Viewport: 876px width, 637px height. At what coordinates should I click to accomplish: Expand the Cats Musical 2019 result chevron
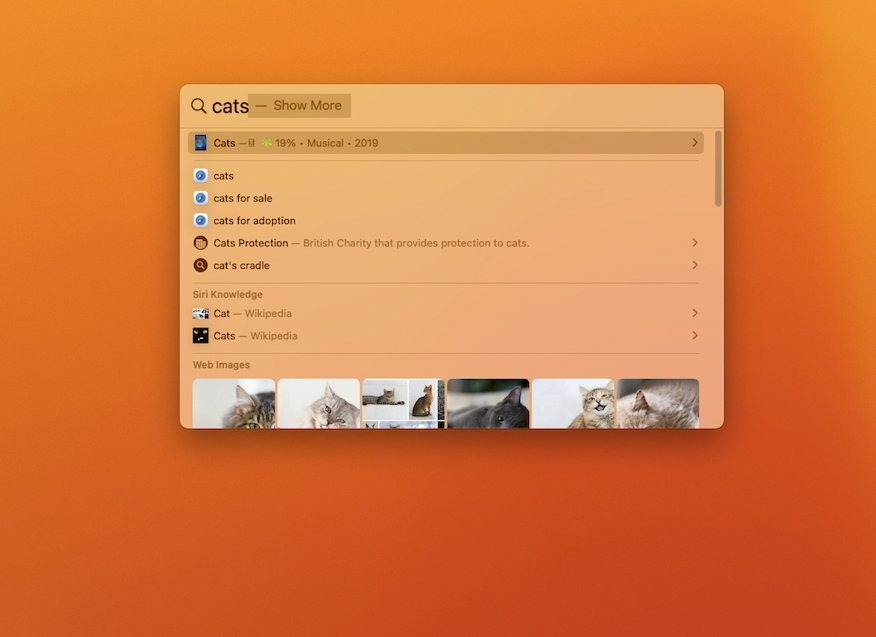(695, 142)
